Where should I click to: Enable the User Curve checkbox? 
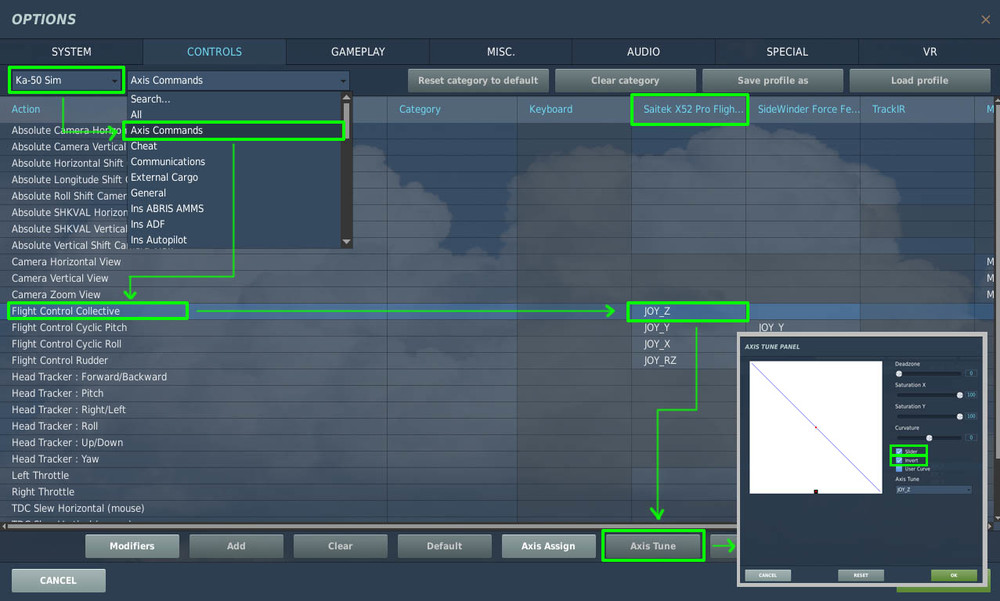point(899,469)
